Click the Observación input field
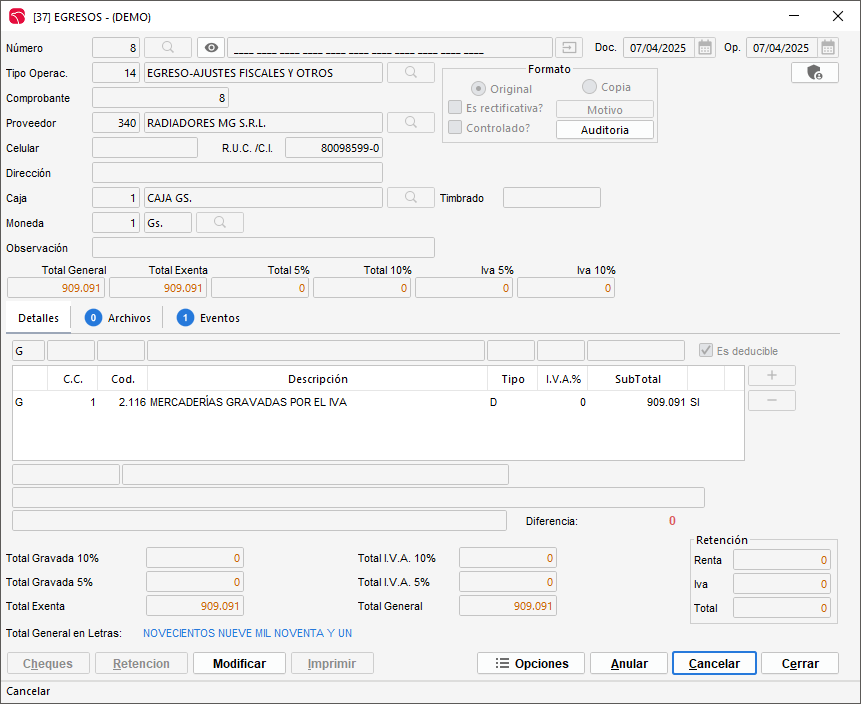Viewport: 861px width, 704px height. point(263,248)
